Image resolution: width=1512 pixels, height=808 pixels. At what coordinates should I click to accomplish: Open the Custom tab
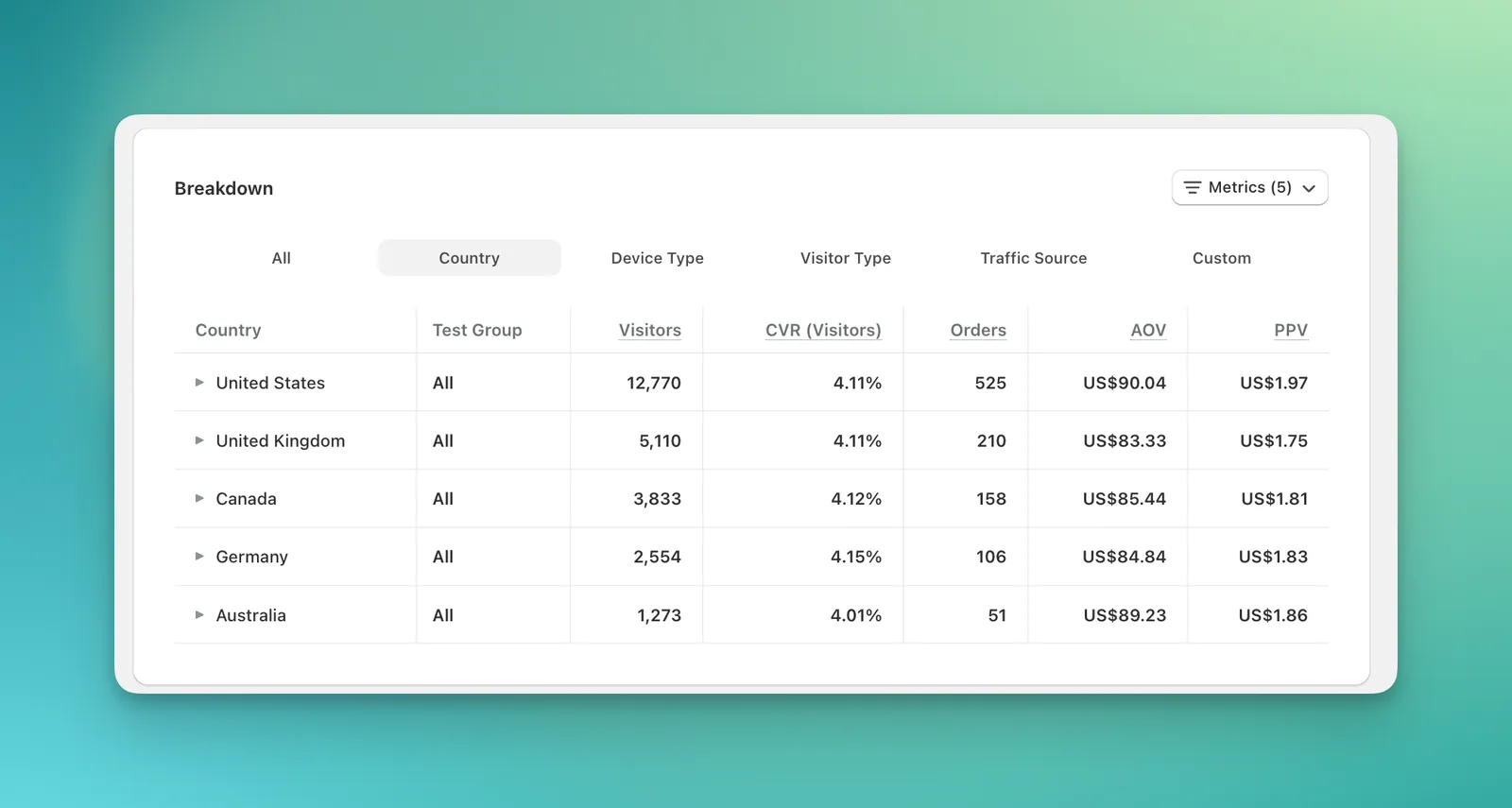click(1221, 258)
